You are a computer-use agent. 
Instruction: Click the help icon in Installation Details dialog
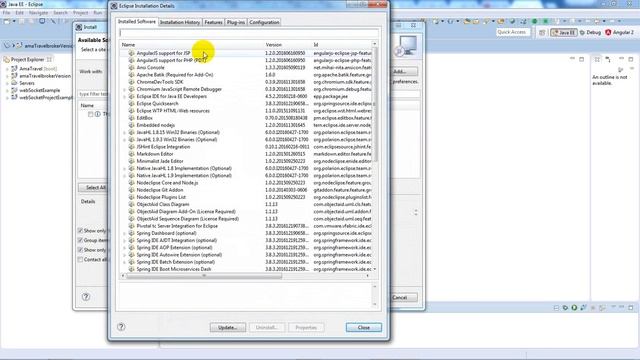click(x=121, y=327)
